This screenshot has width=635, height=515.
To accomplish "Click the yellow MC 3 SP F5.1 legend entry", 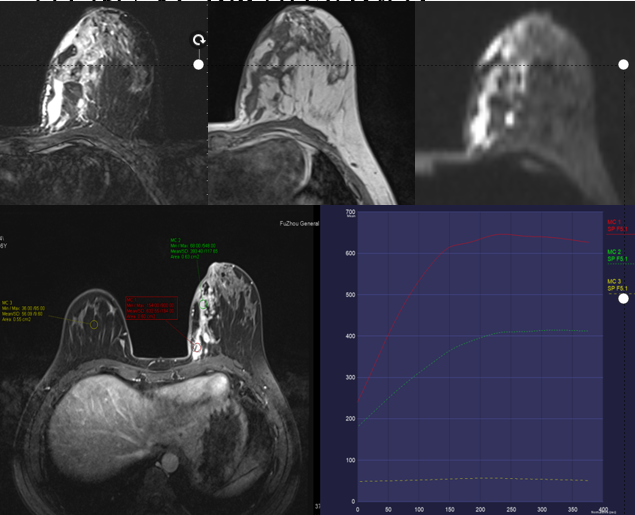I will [617, 285].
